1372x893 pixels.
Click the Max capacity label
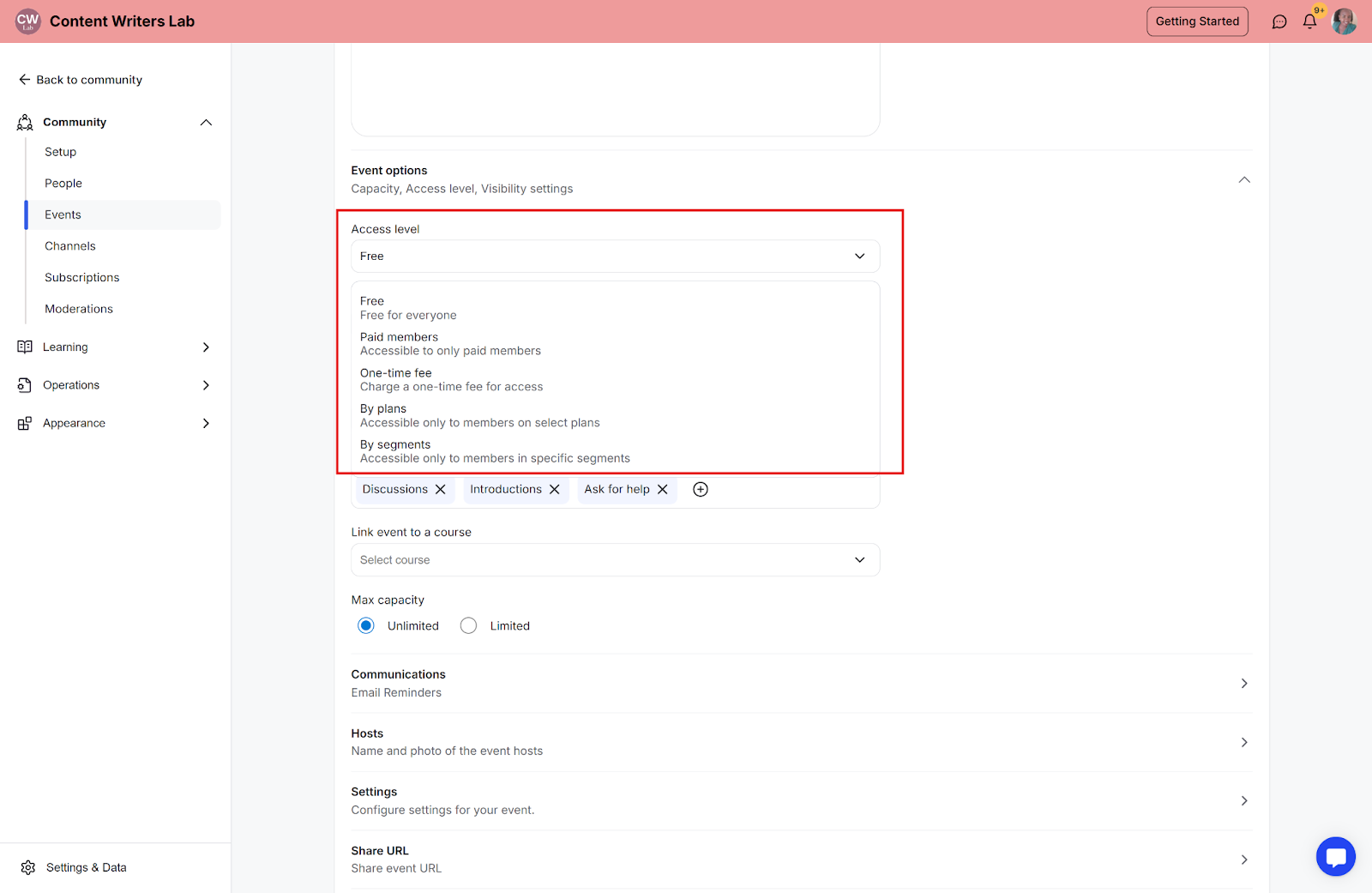tap(388, 600)
